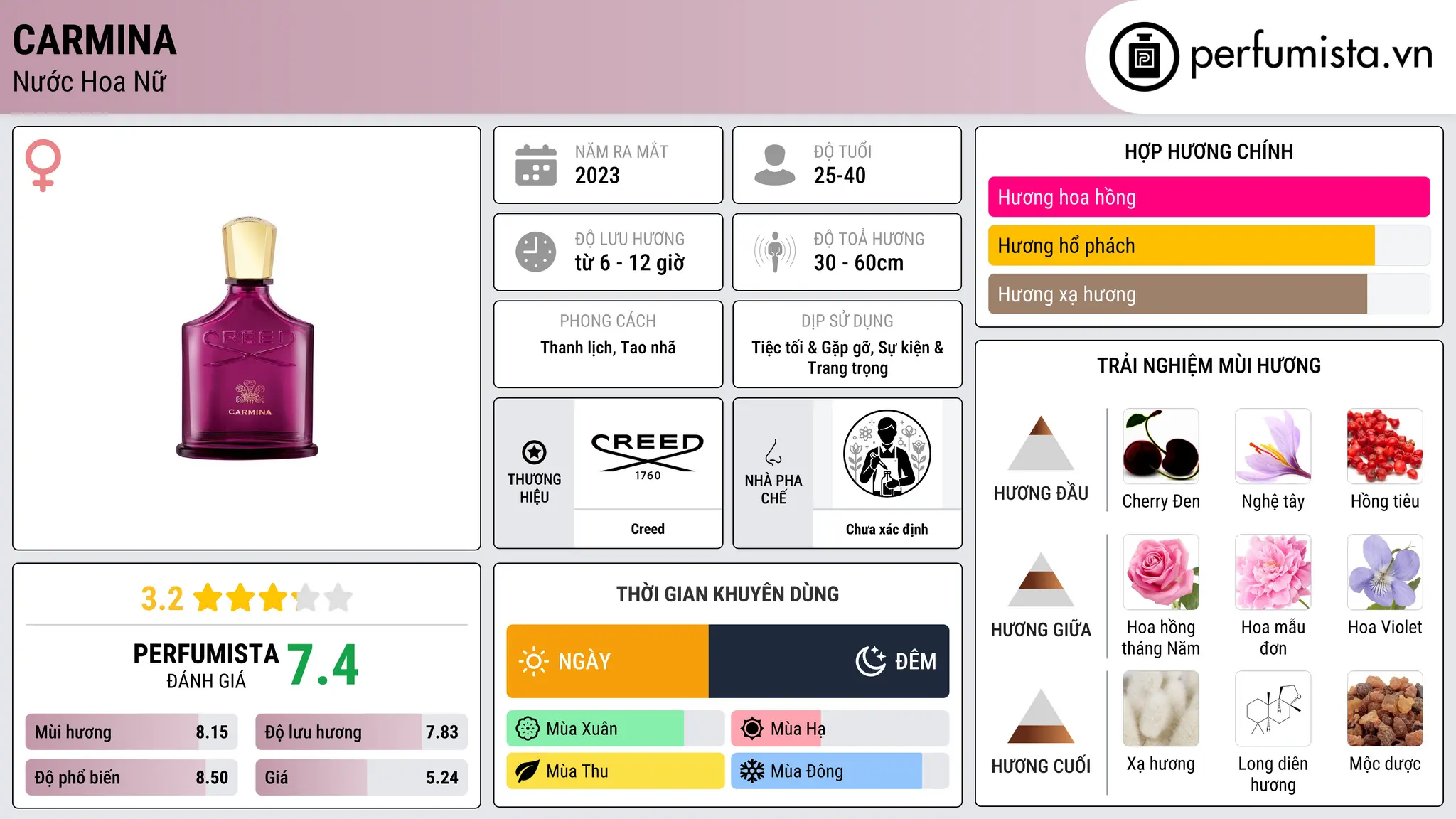Click the CARMINA title heading
Image resolution: width=1456 pixels, height=819 pixels.
pyautogui.click(x=95, y=40)
